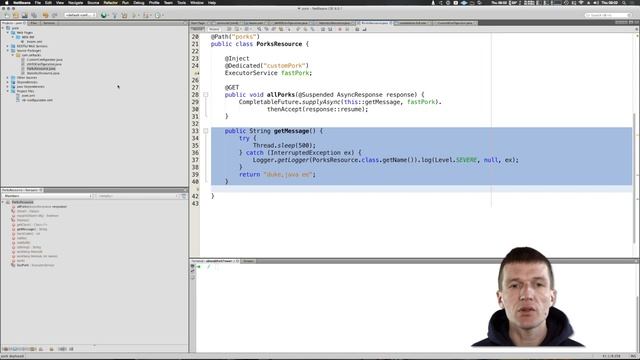Click the hint glyph on line 25

click(196, 73)
